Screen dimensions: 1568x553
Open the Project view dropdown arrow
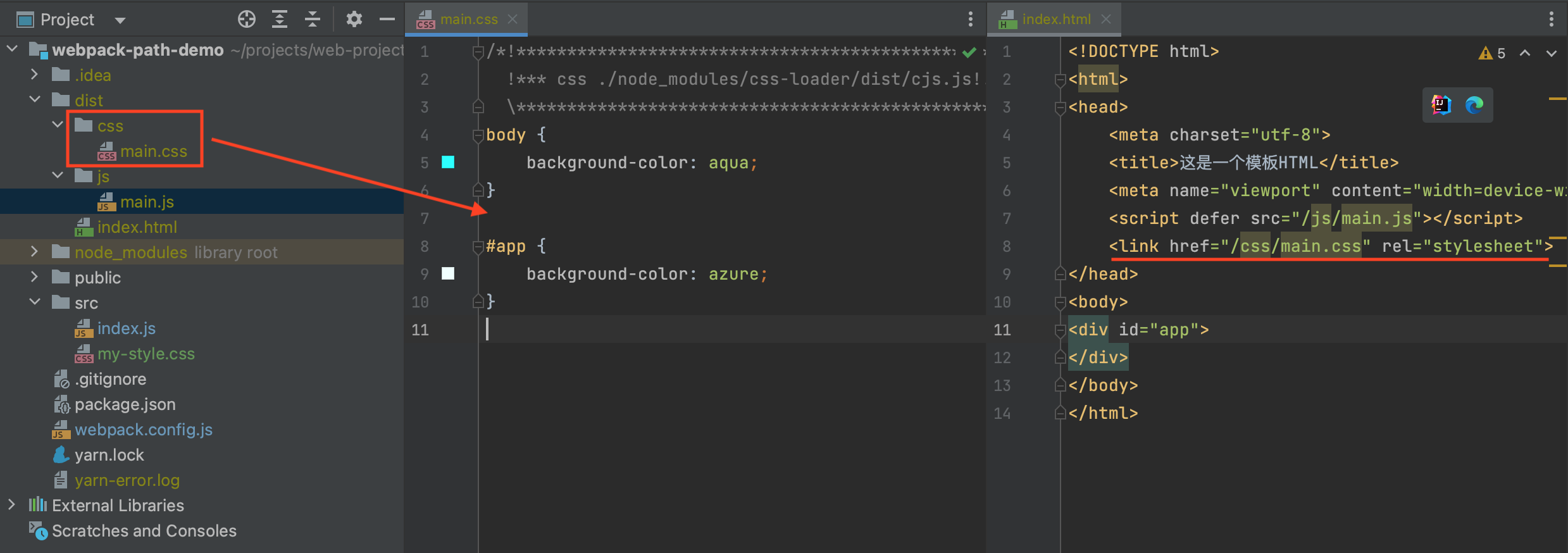coord(120,20)
